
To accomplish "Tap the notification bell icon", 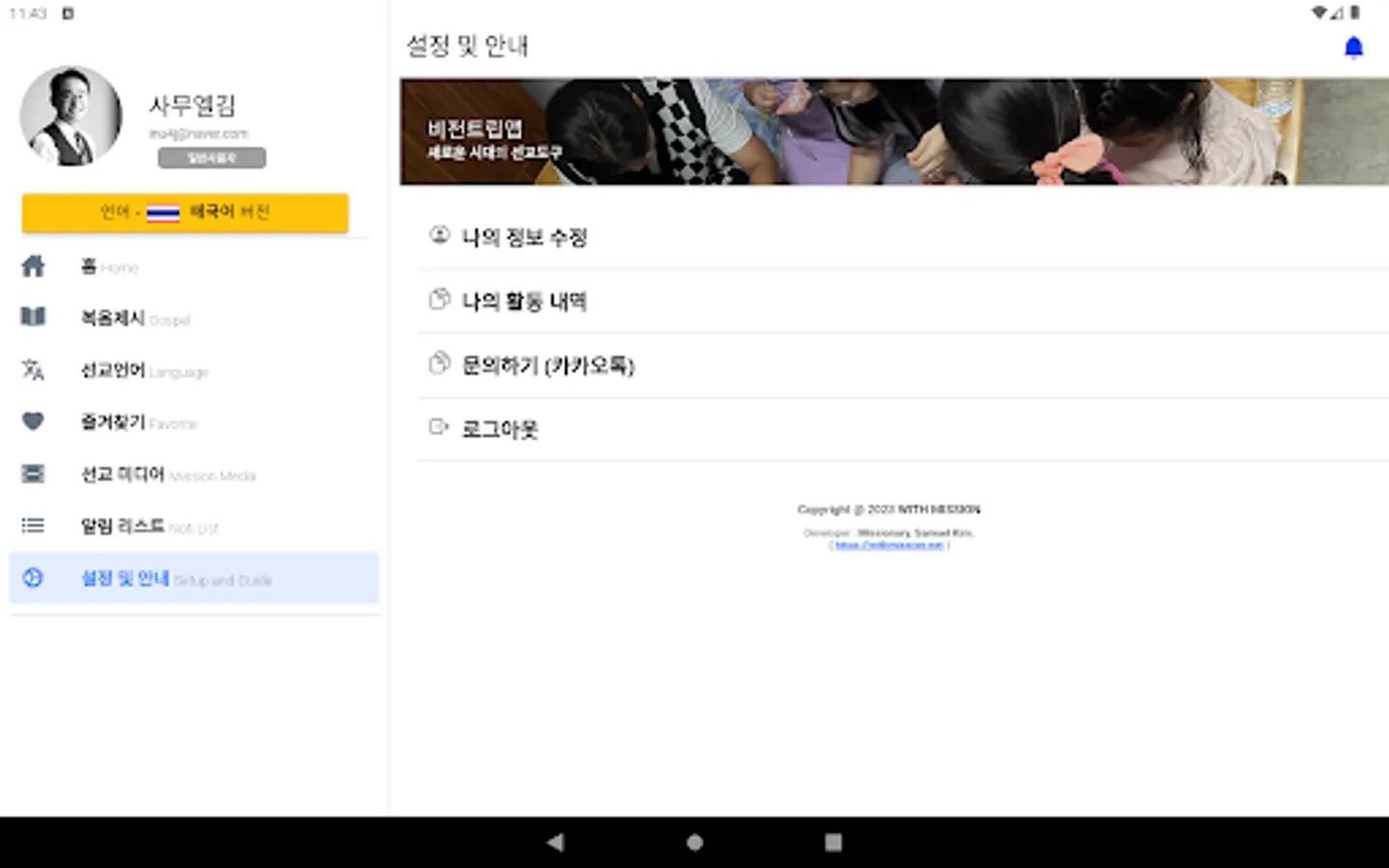I will click(1353, 47).
